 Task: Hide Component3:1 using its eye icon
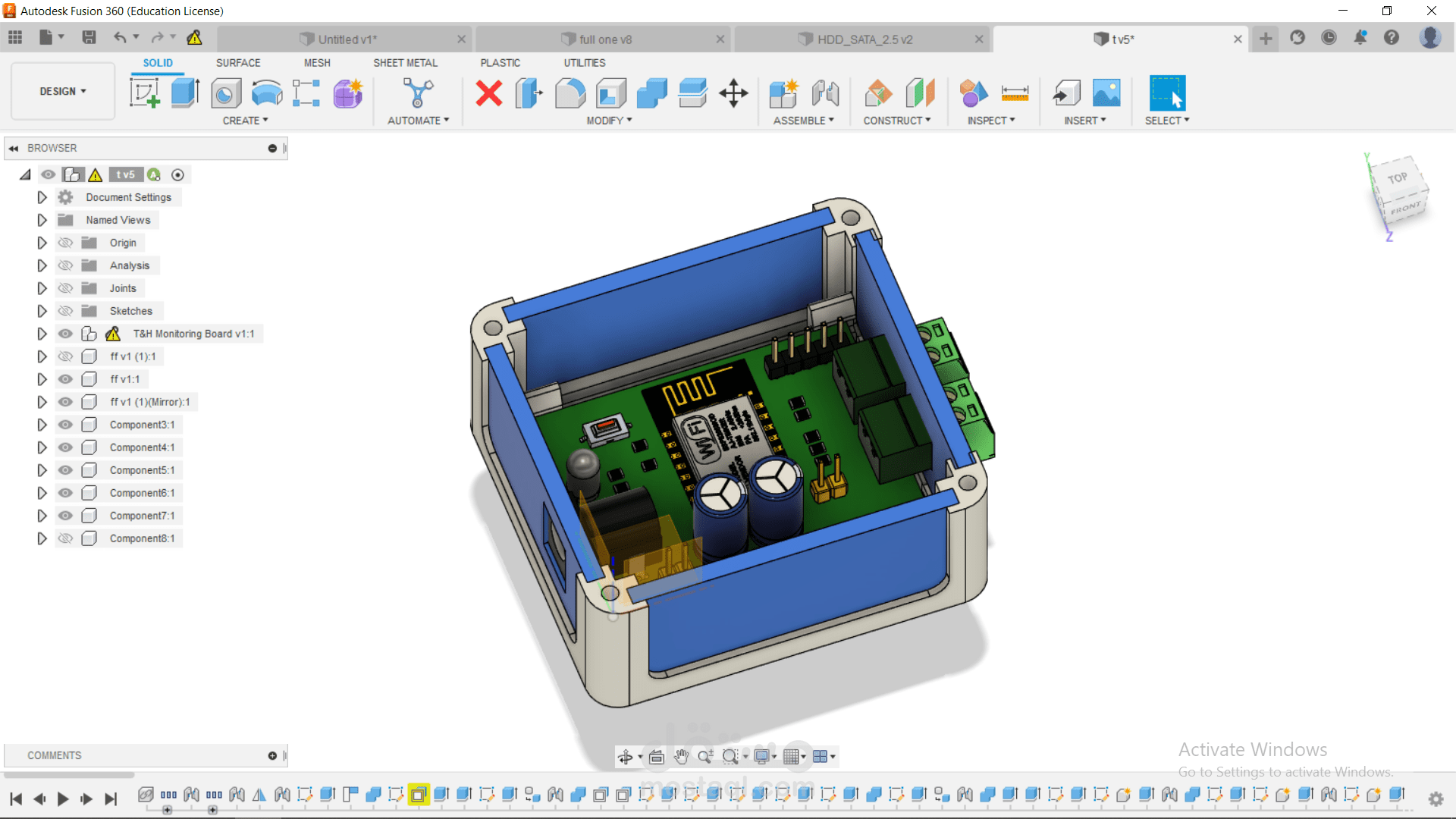[x=66, y=425]
